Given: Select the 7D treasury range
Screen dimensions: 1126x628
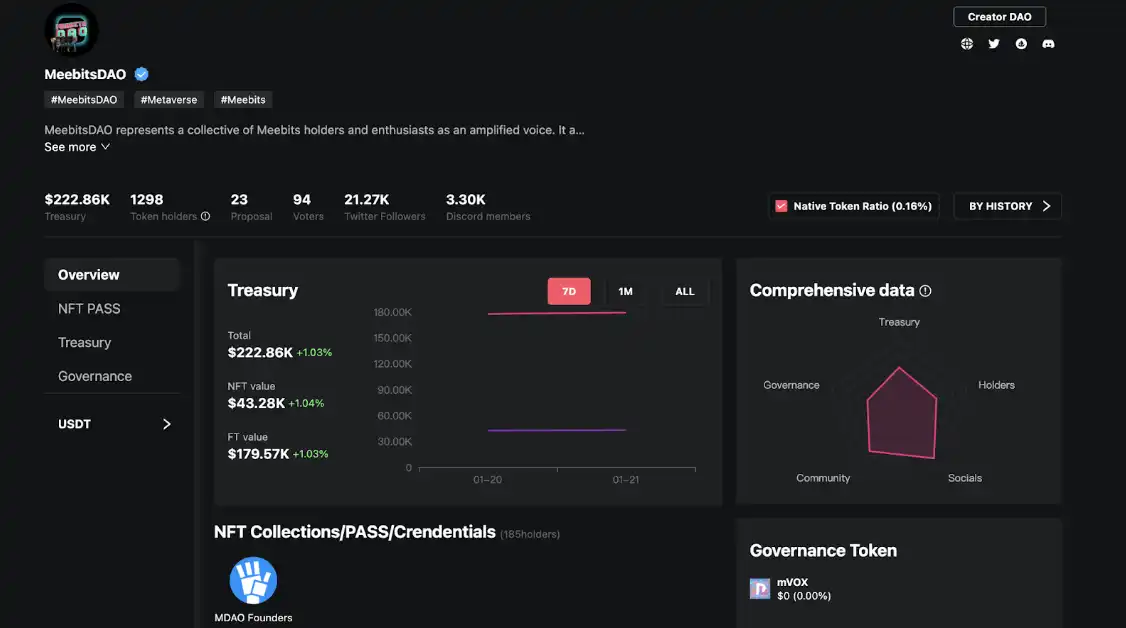Looking at the screenshot, I should (569, 291).
